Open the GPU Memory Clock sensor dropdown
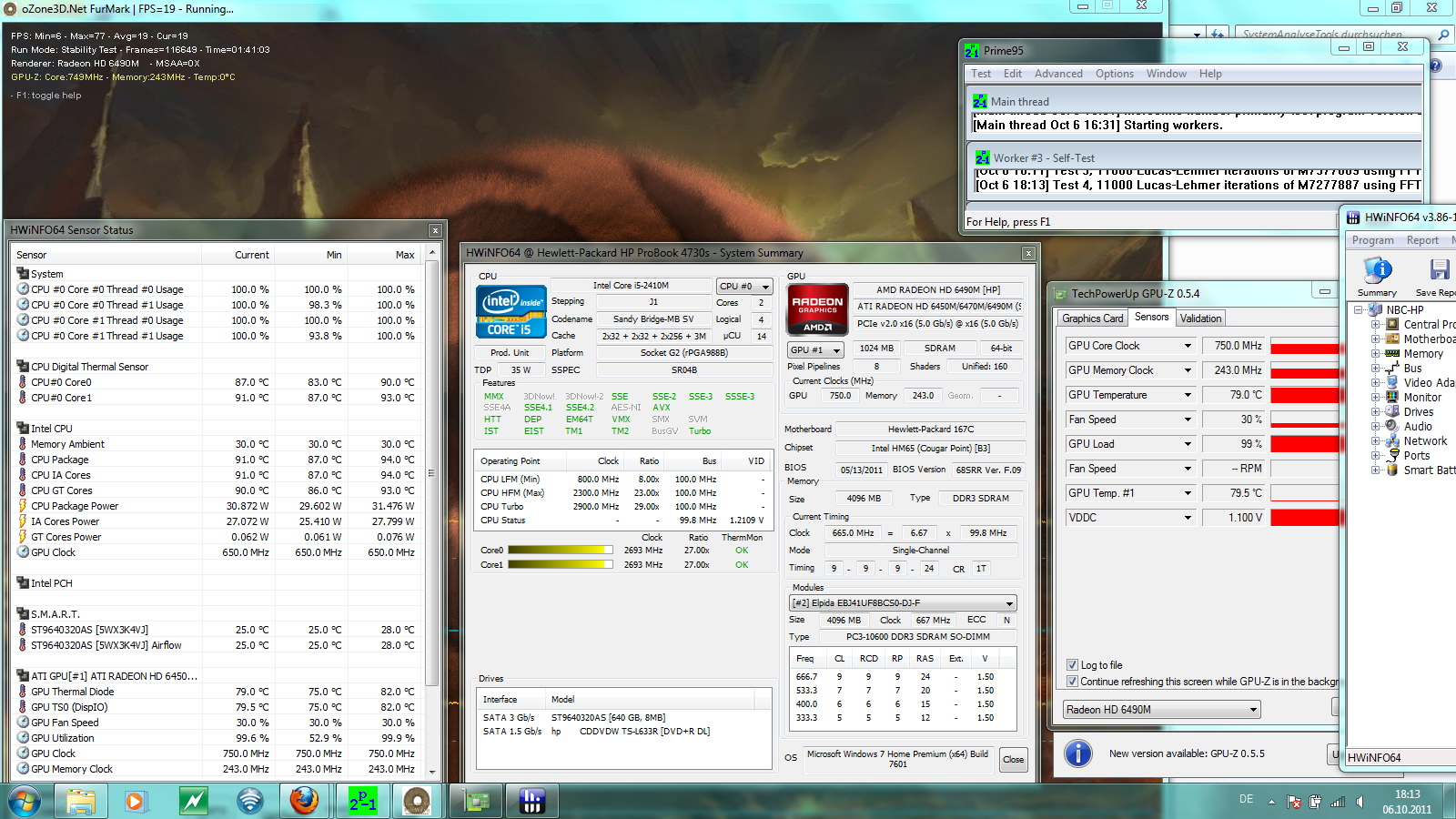Image resolution: width=1456 pixels, height=819 pixels. click(1188, 370)
